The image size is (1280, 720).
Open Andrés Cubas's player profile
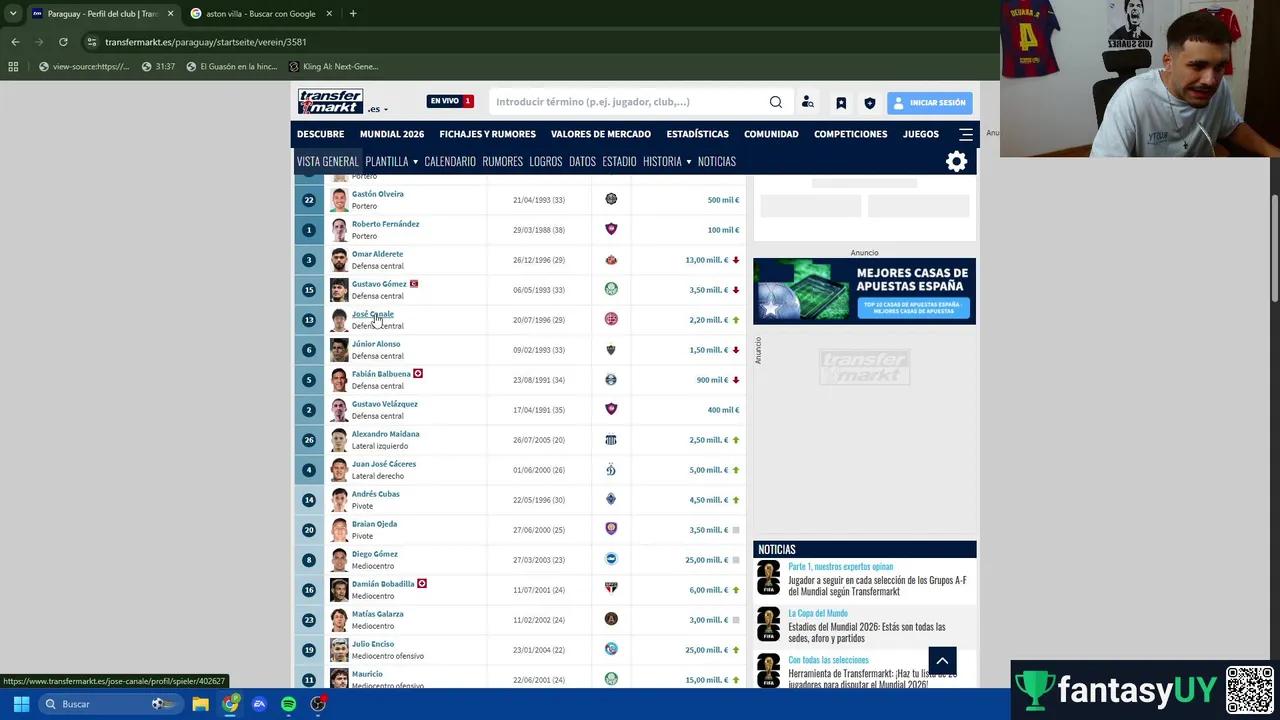click(376, 494)
